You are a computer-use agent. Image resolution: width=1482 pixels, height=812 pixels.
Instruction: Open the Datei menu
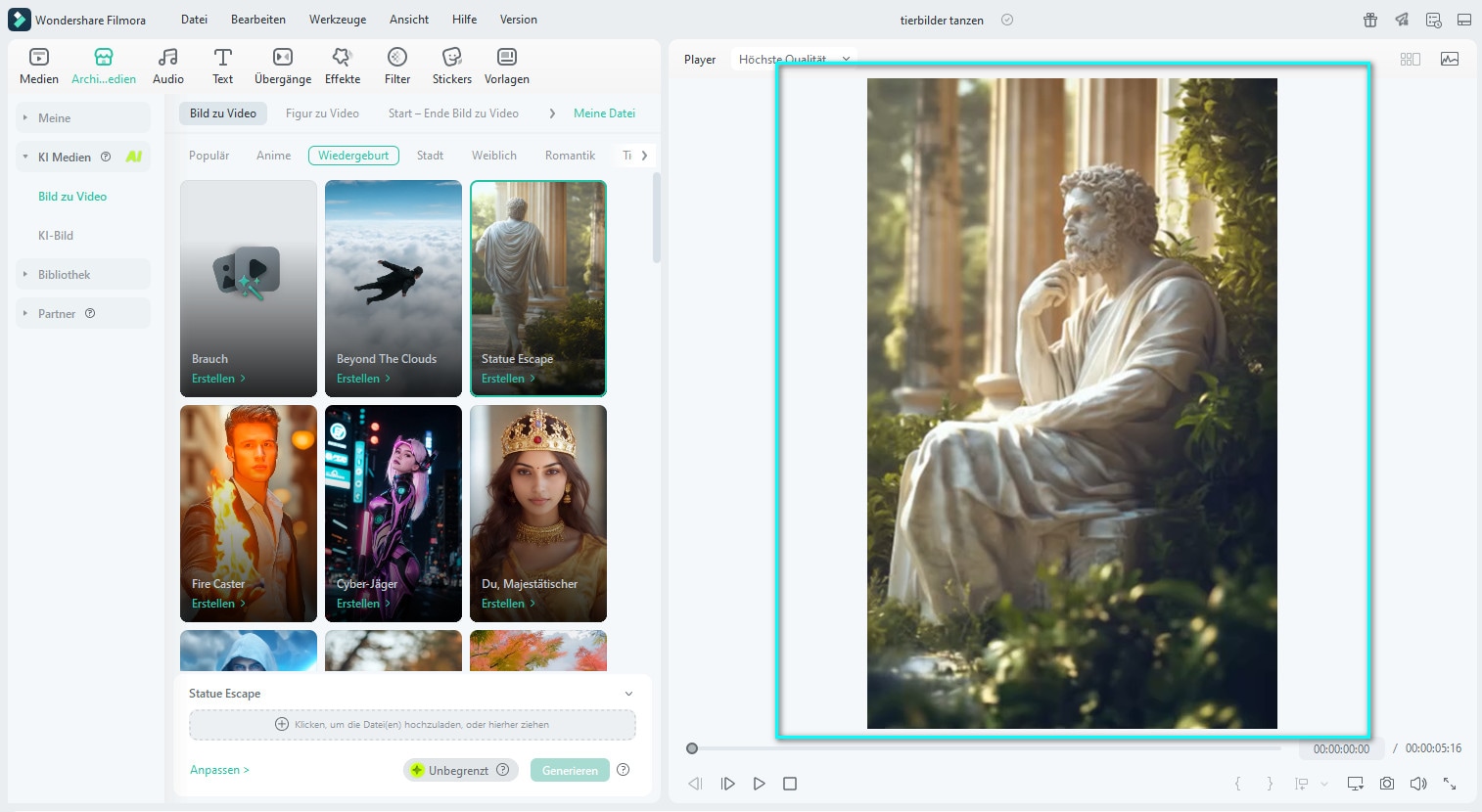point(194,20)
